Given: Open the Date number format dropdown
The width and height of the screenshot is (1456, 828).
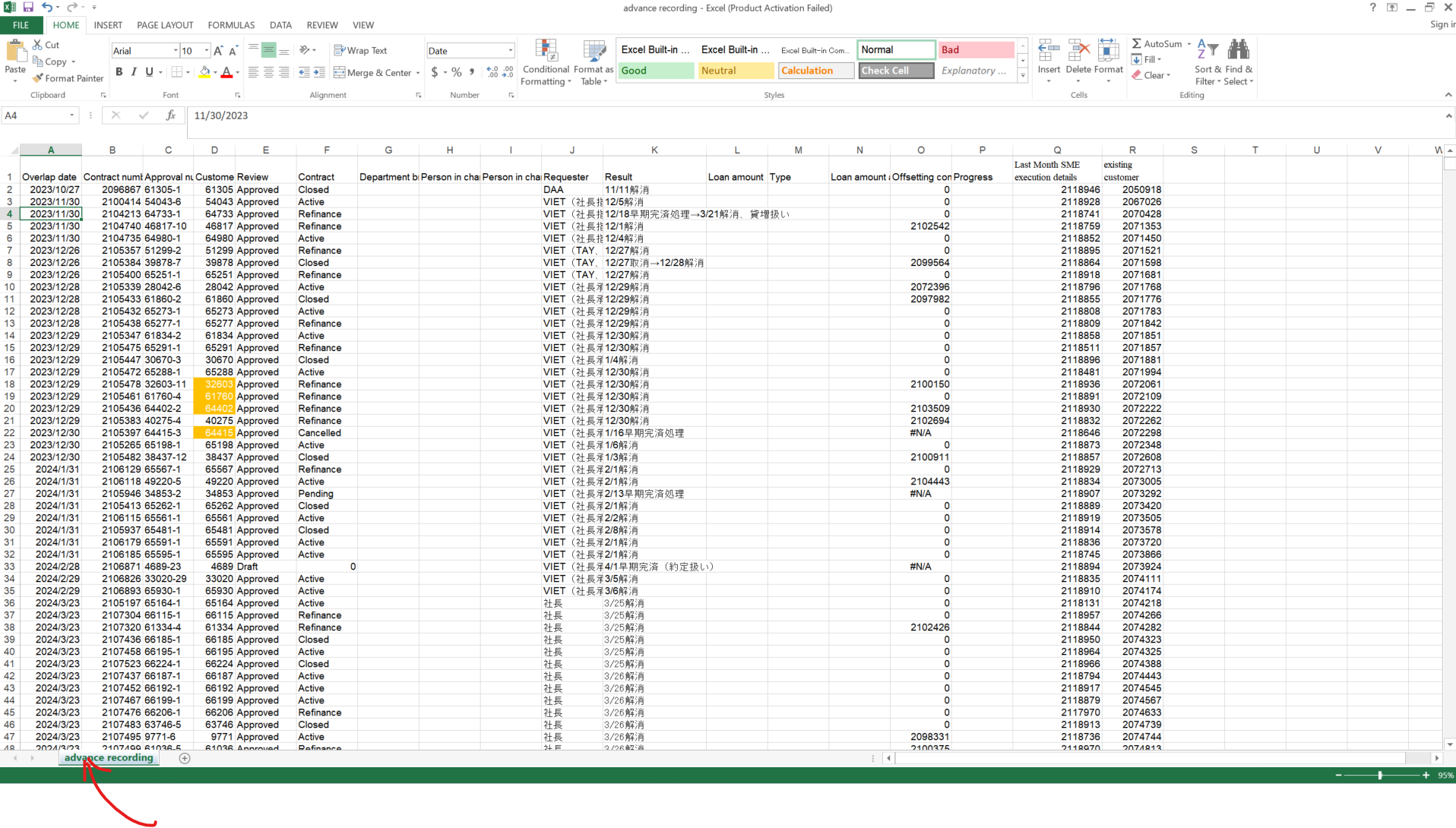Looking at the screenshot, I should (x=511, y=51).
